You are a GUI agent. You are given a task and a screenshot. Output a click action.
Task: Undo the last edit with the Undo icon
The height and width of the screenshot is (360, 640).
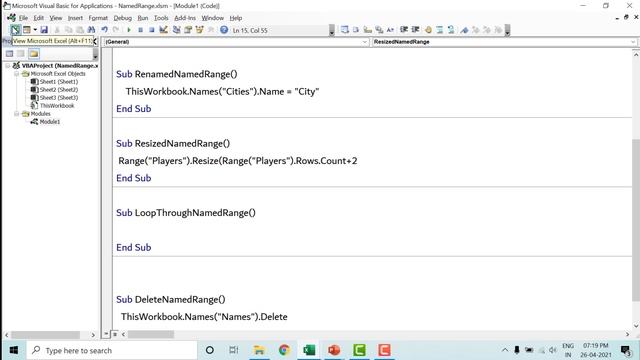click(x=104, y=30)
